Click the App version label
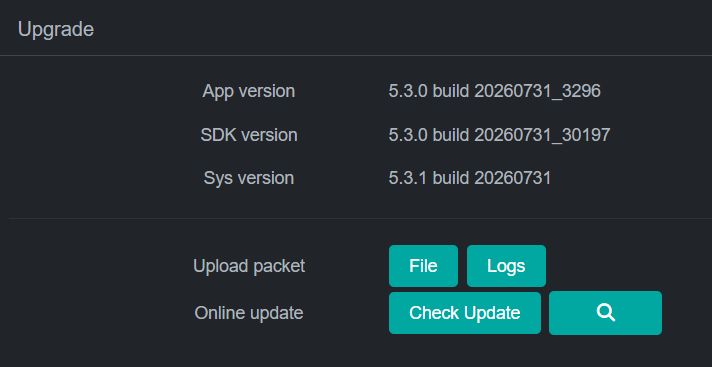The height and width of the screenshot is (367, 712). (249, 91)
